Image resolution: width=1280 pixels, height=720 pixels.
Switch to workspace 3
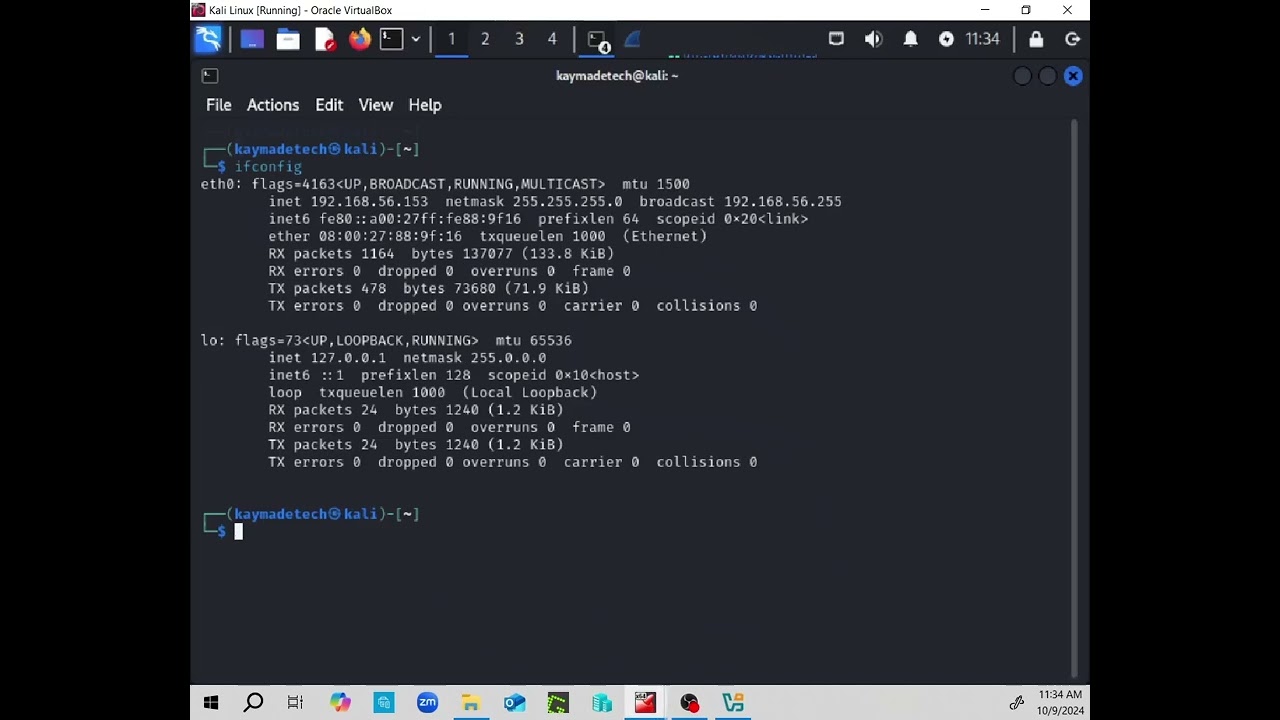(519, 39)
